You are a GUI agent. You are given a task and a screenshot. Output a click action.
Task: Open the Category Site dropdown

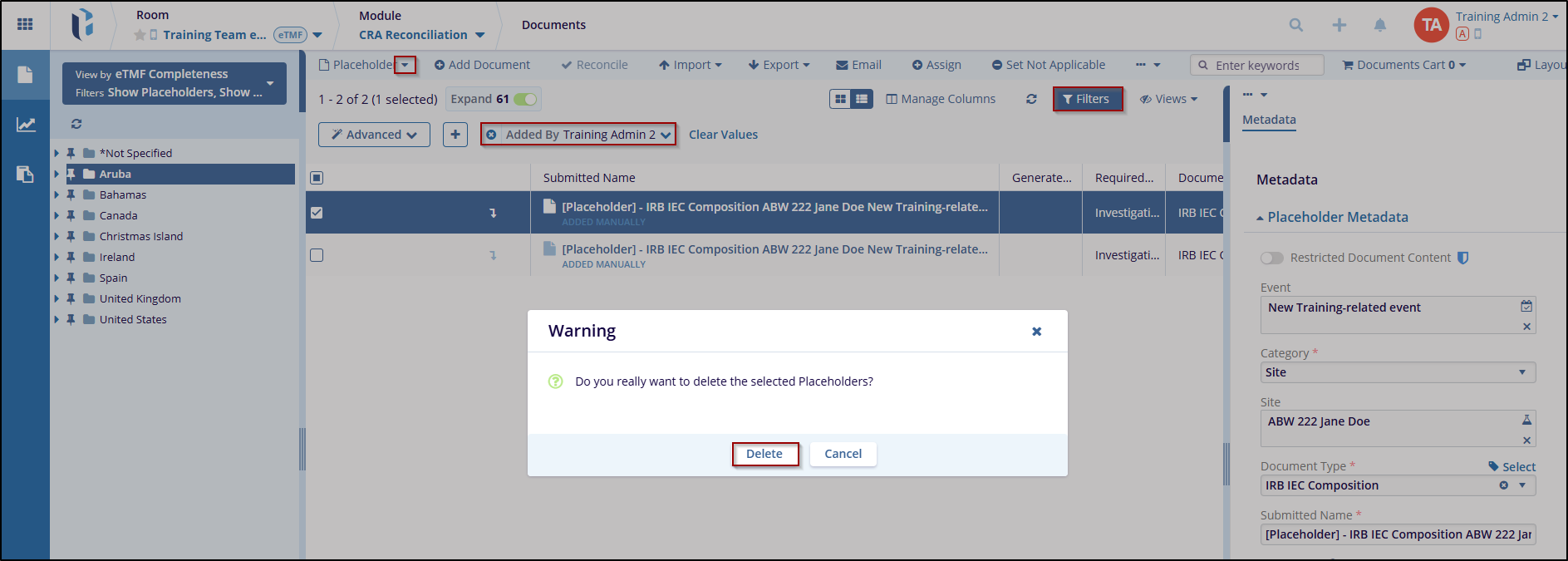(1397, 372)
